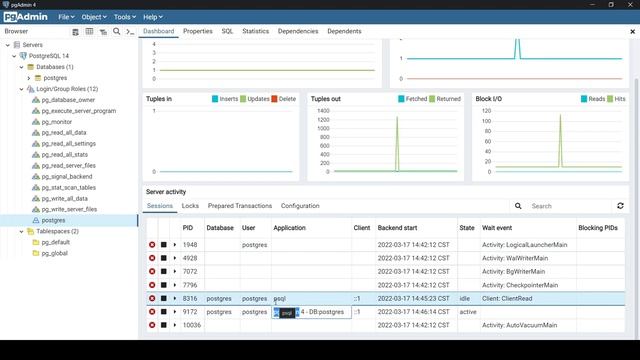
Task: Collapse the Servers tree node
Action: click(8, 45)
